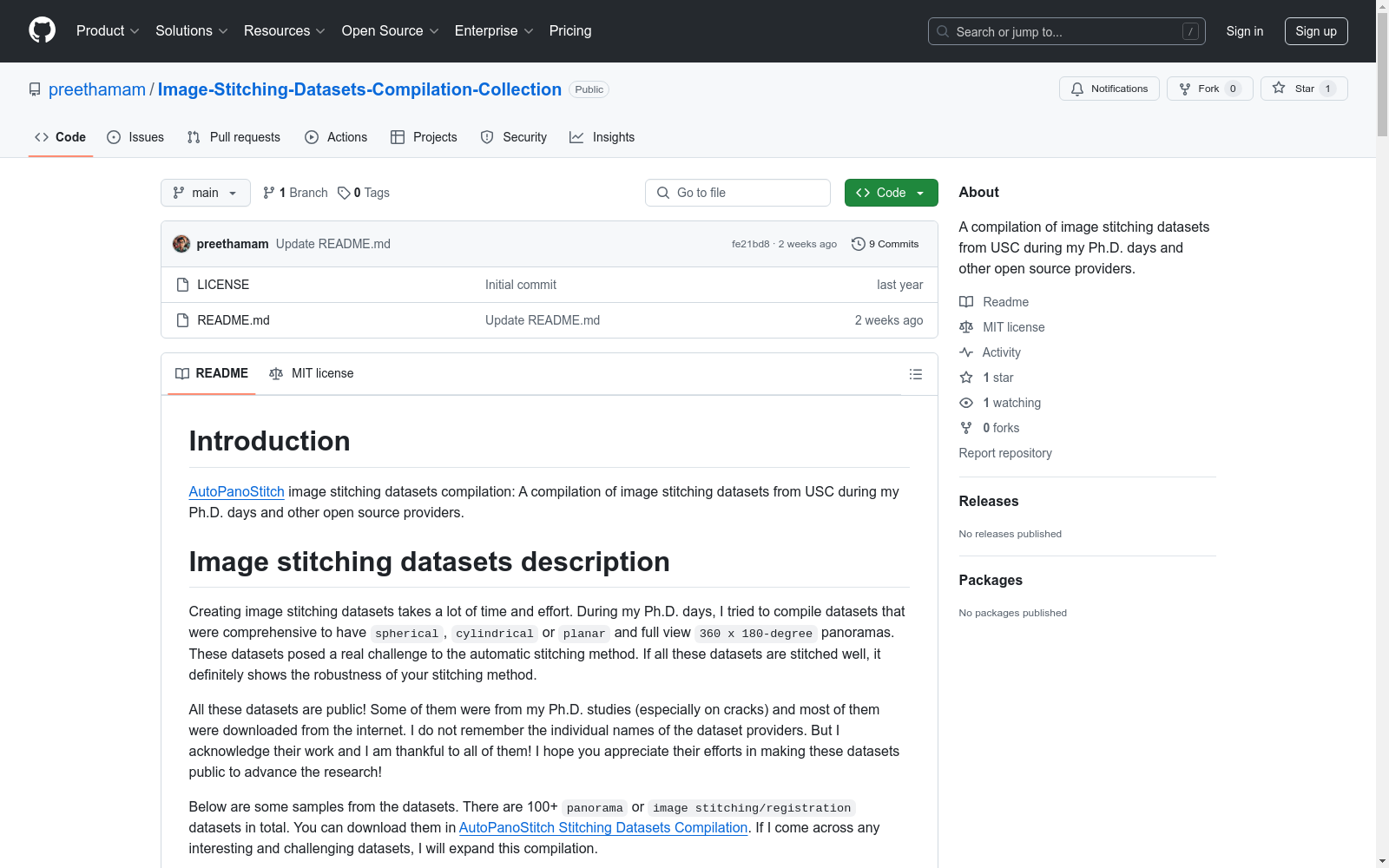Screen dimensions: 1389x868
Task: Click the tag icon next to 0 Tags
Action: tap(344, 193)
